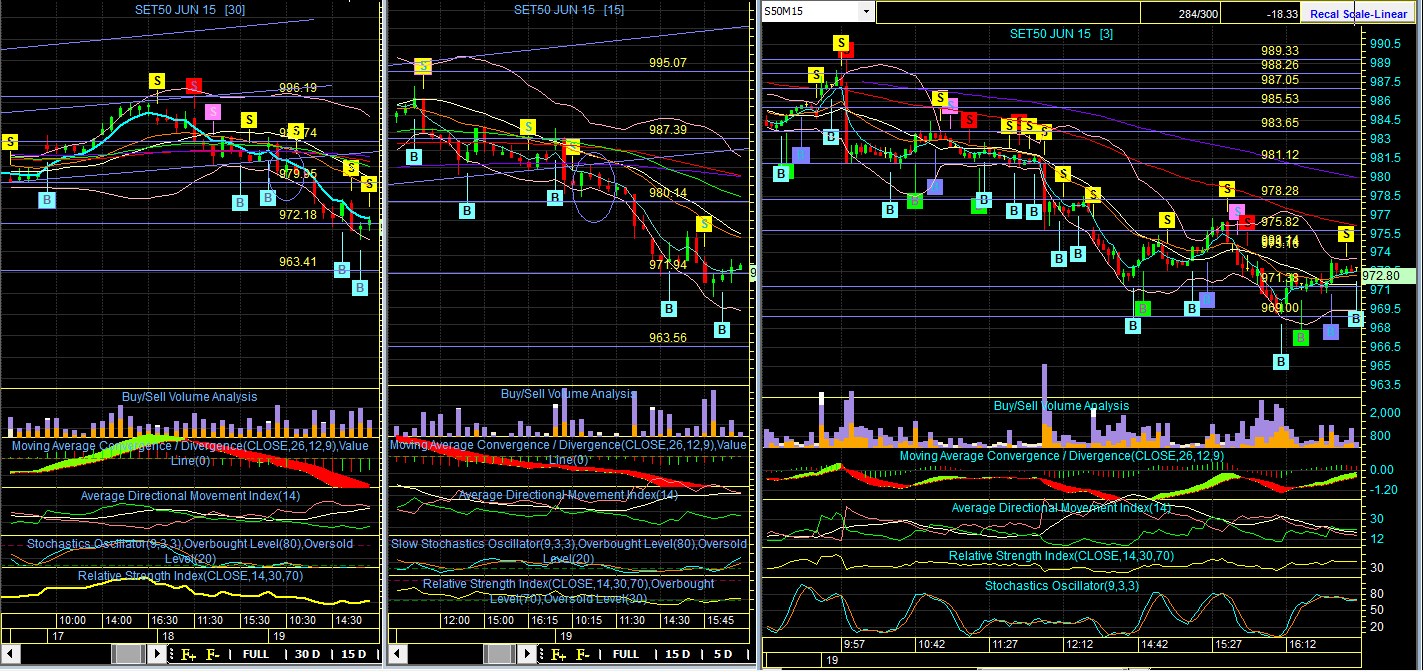Click the 963.56 price level label

click(668, 338)
